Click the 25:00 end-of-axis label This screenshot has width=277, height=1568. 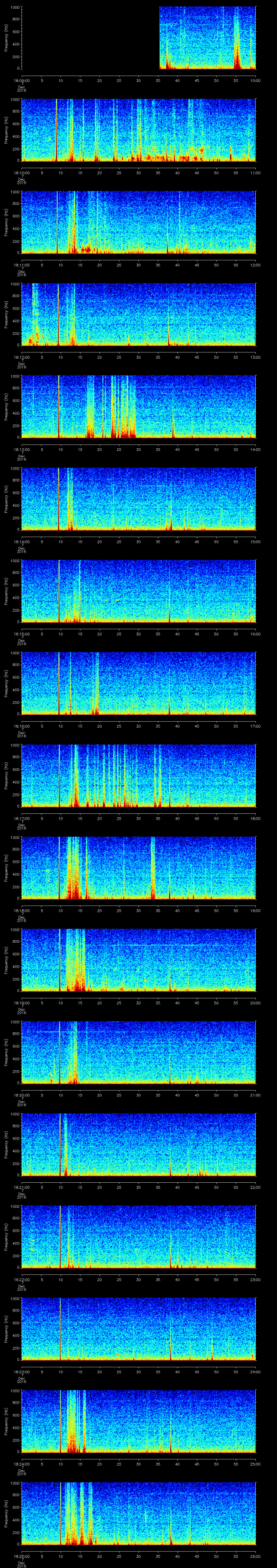pyautogui.click(x=255, y=1464)
